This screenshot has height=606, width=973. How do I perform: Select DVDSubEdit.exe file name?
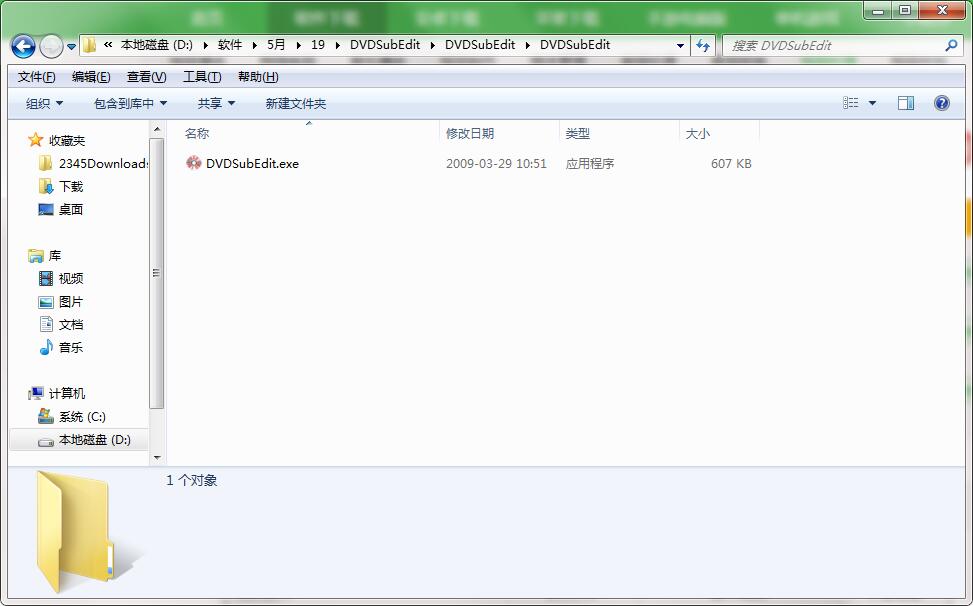253,164
